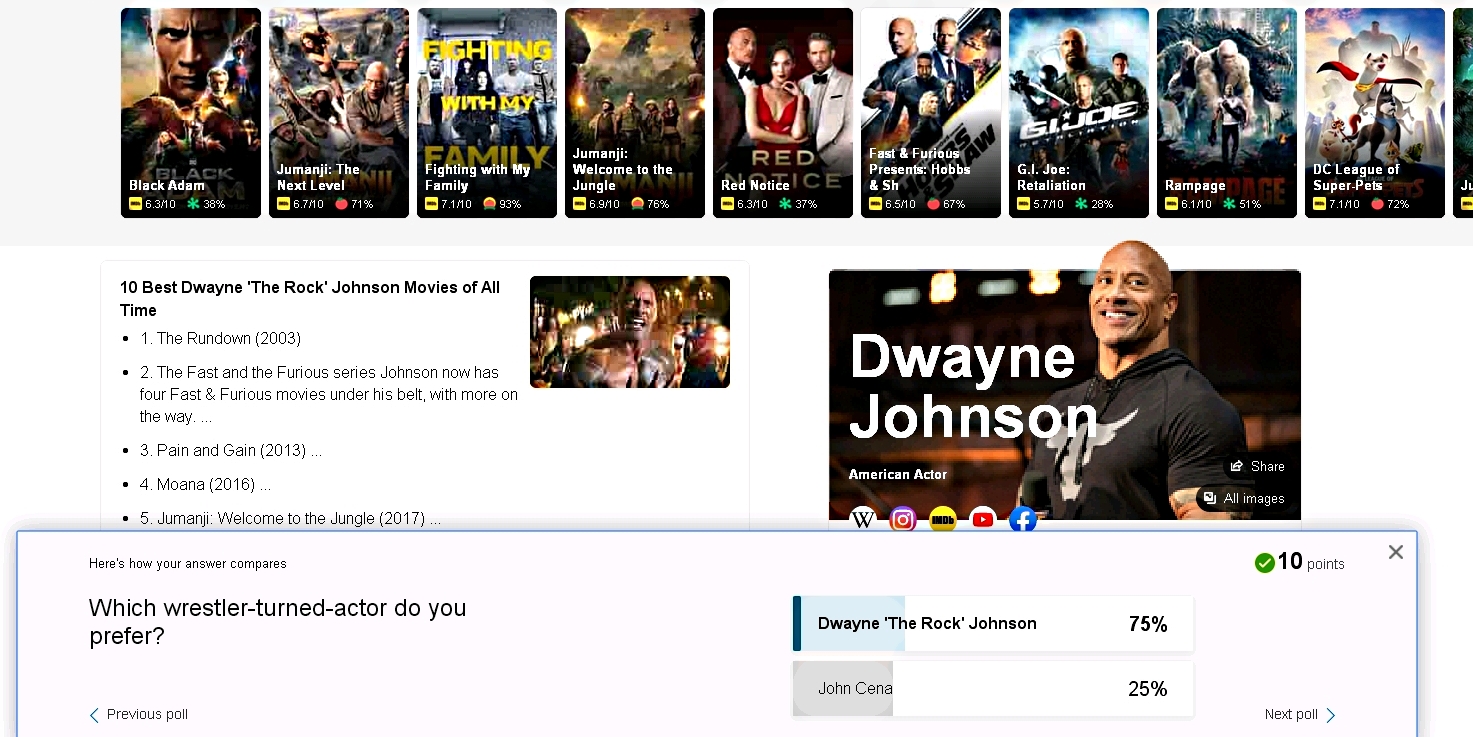Go to the Previous poll
1473x737 pixels.
(x=139, y=714)
